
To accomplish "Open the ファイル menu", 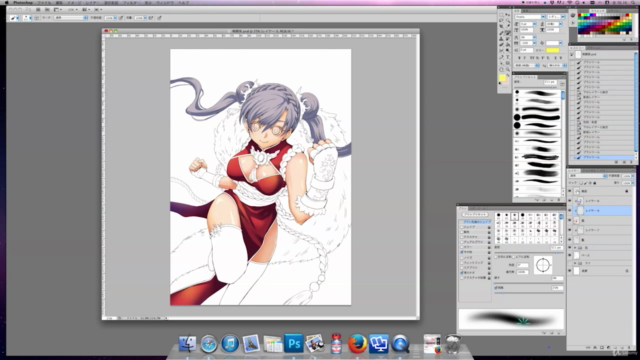I will (44, 2).
